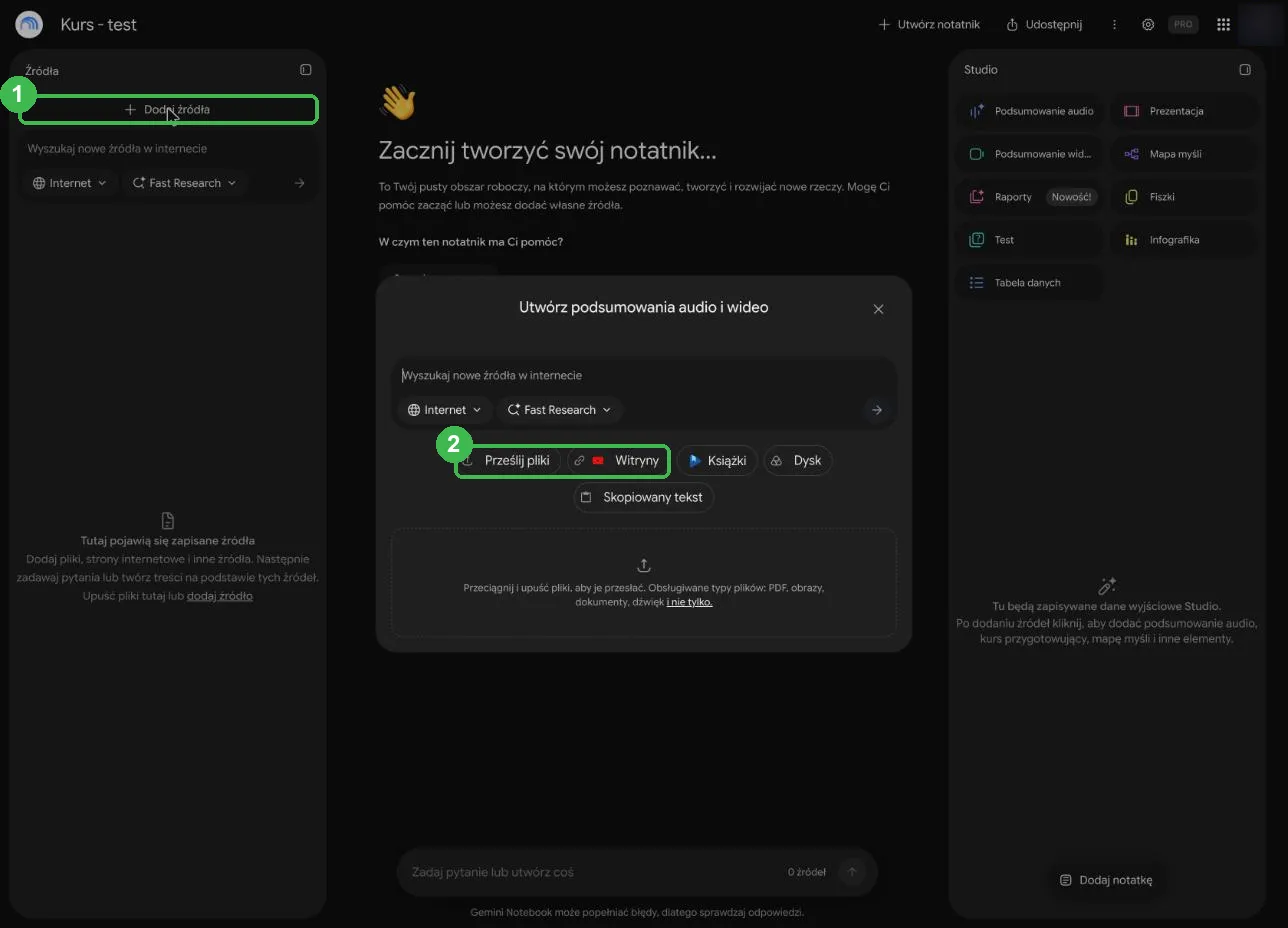Image resolution: width=1288 pixels, height=928 pixels.
Task: Create a Podsumowanie audio in Studio
Action: (x=1031, y=111)
